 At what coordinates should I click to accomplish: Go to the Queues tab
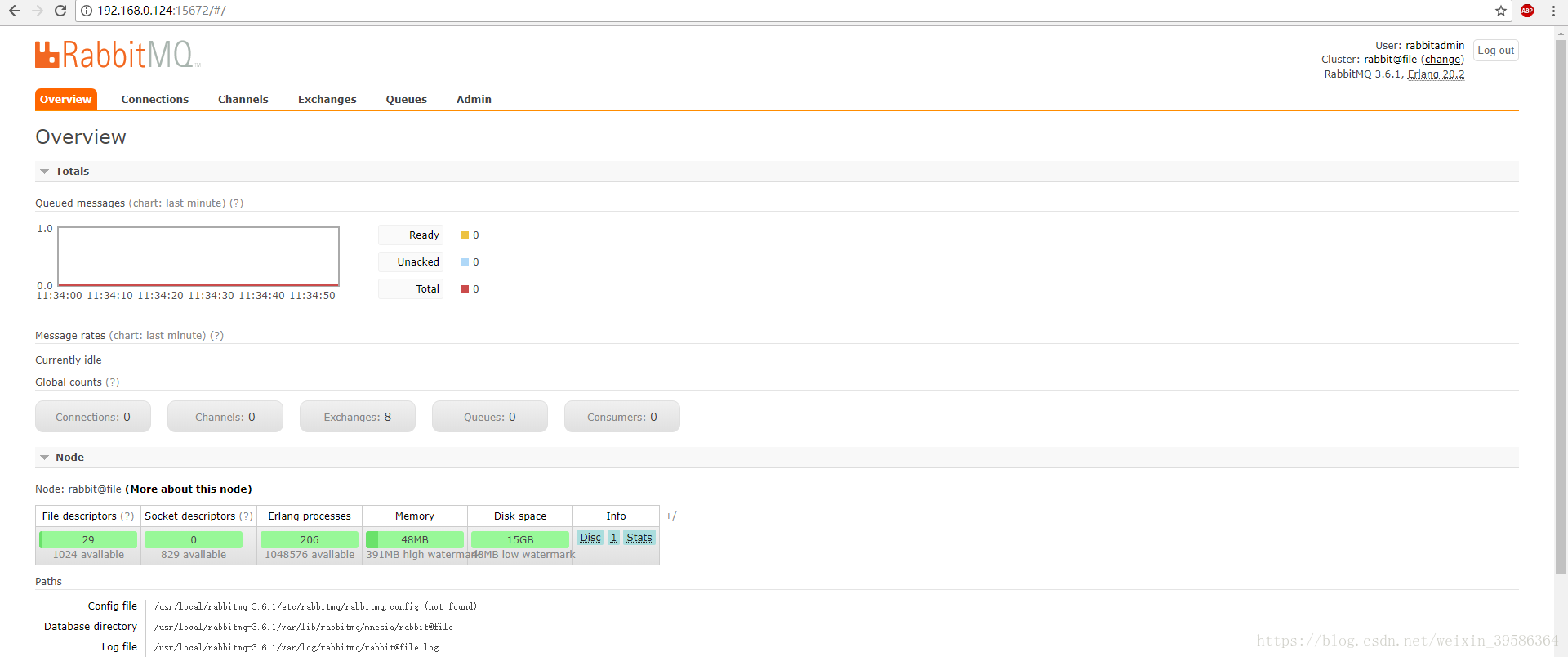click(407, 99)
